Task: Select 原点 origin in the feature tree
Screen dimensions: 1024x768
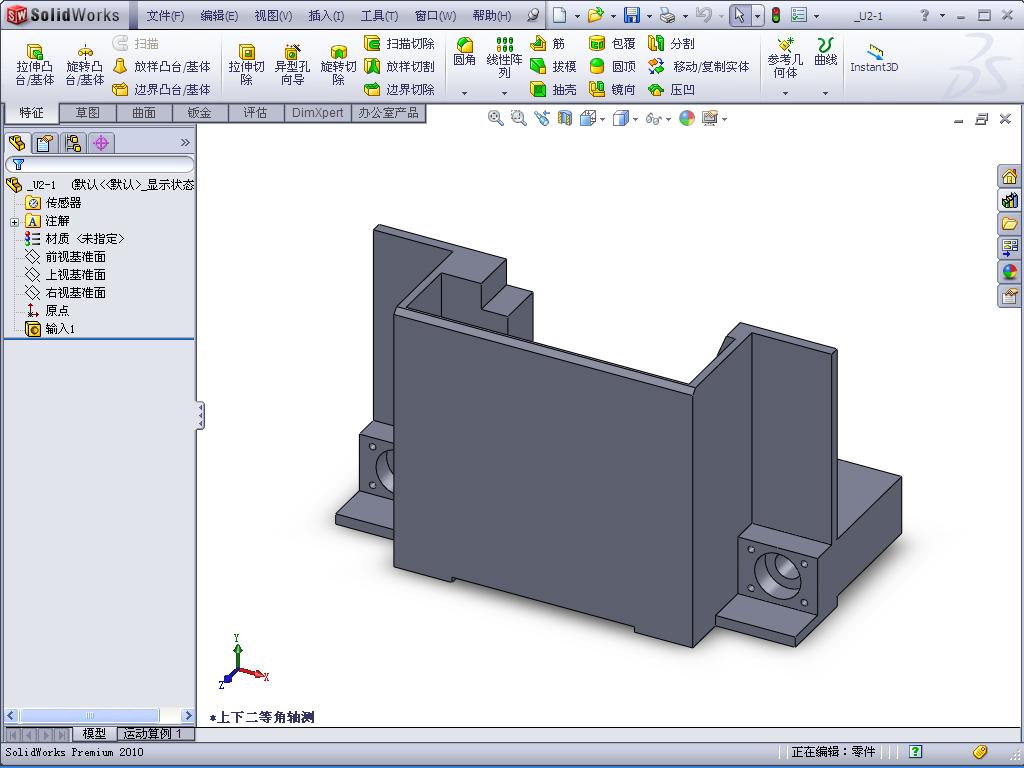Action: (x=48, y=310)
